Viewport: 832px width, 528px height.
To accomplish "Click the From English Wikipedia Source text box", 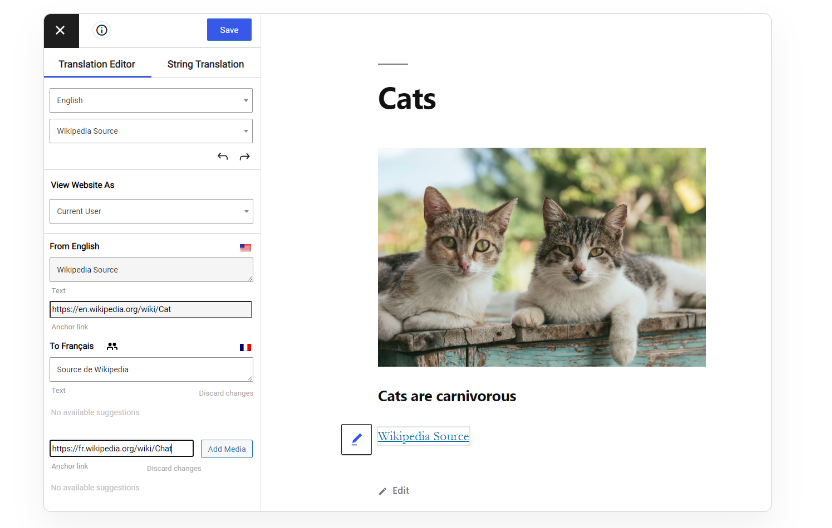I will (151, 270).
